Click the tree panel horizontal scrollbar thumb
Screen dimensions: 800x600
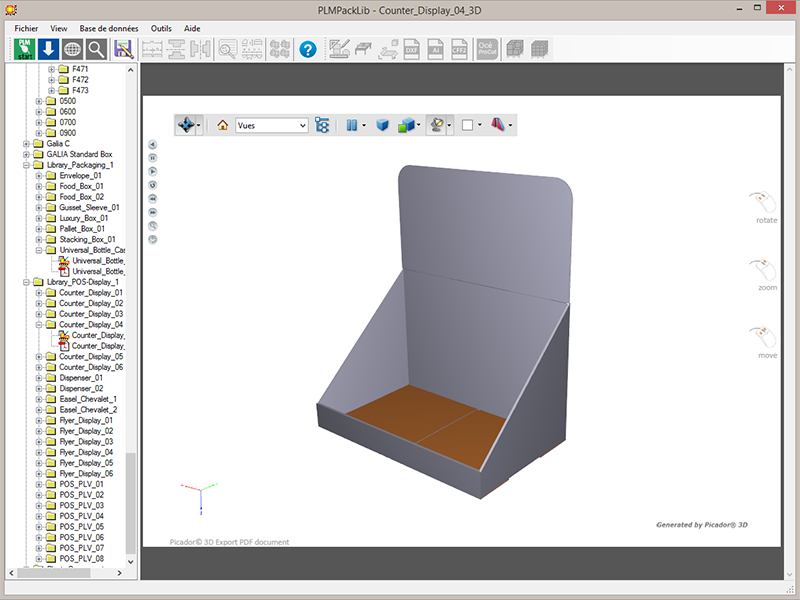(x=54, y=573)
